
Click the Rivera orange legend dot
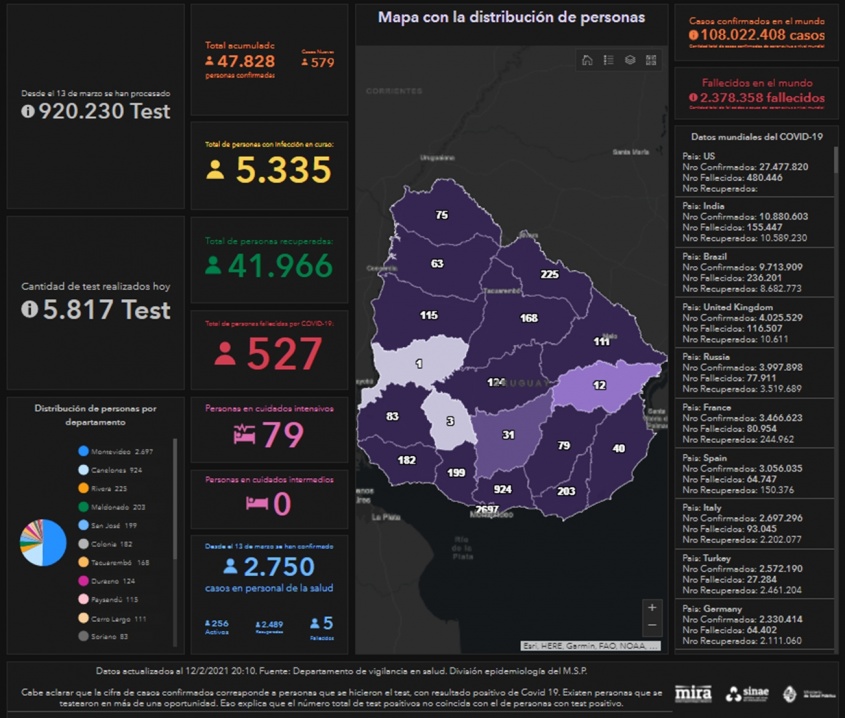83,489
